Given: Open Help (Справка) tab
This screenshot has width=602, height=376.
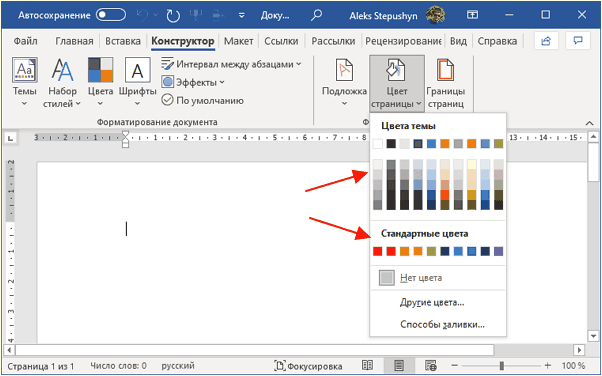Looking at the screenshot, I should click(497, 41).
